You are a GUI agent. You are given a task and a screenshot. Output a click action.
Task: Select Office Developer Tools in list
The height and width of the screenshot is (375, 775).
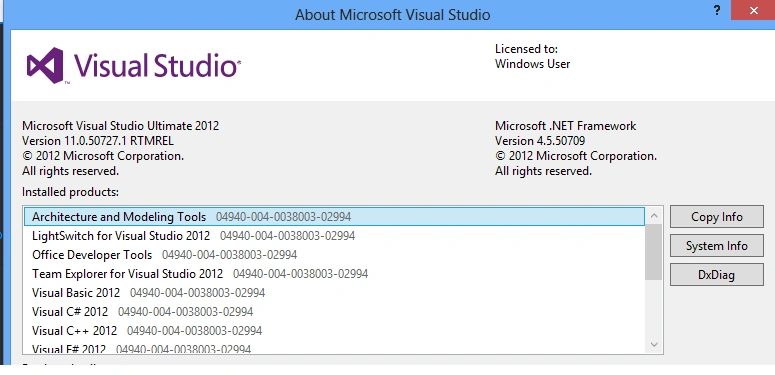tap(335, 255)
